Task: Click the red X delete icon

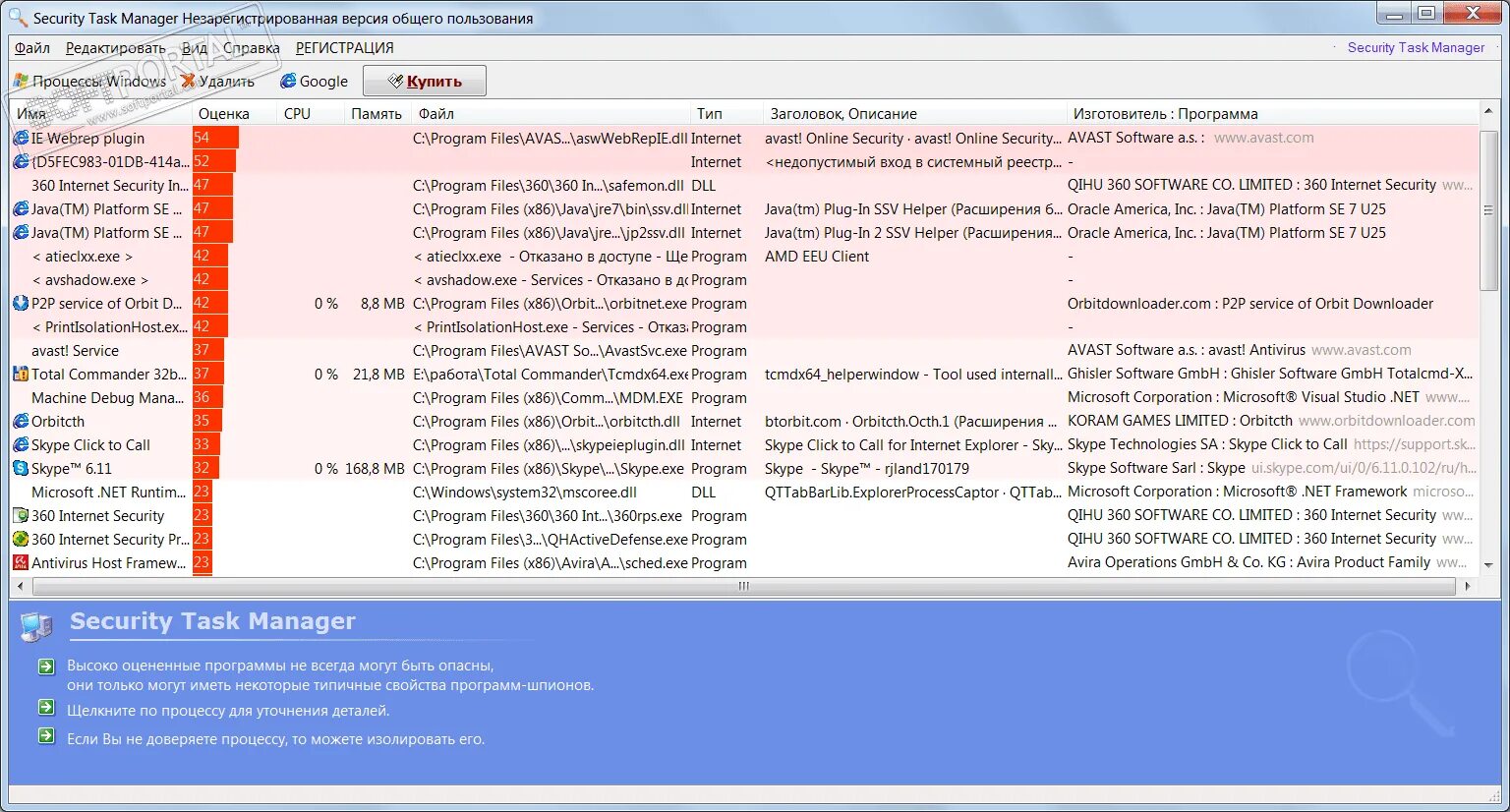Action: tap(188, 82)
